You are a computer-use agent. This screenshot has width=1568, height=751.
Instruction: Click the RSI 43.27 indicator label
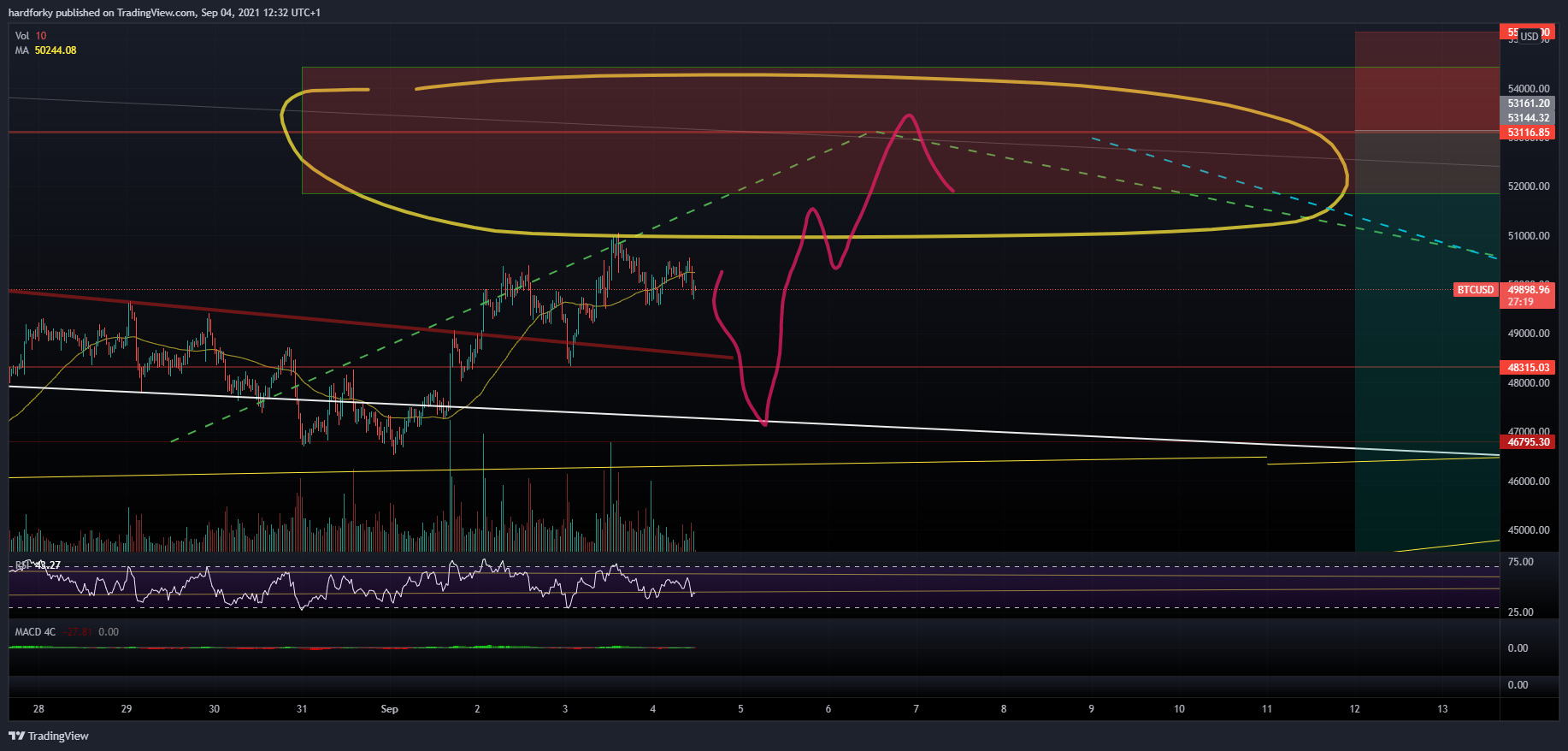point(38,565)
